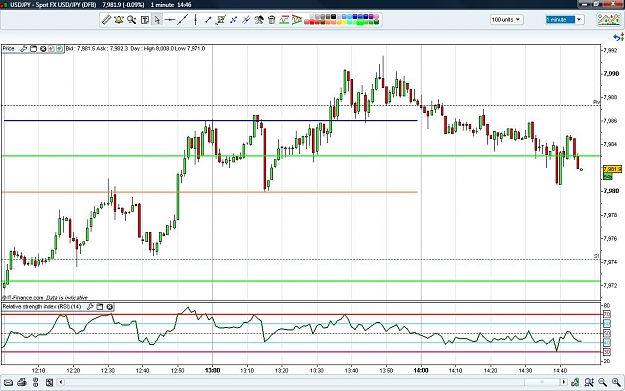Screen dimensions: 625x391
Task: Click the Price panel label
Action: (x=8, y=49)
